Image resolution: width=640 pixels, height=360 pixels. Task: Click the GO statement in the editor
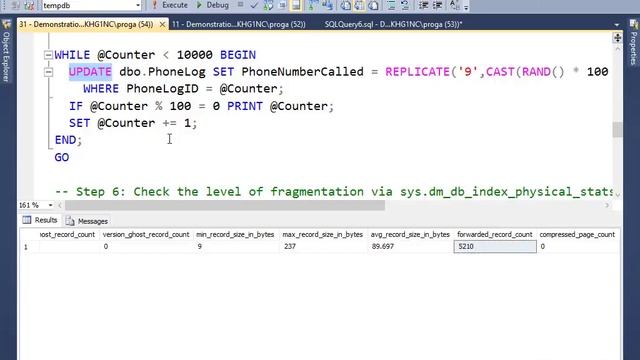pyautogui.click(x=62, y=157)
